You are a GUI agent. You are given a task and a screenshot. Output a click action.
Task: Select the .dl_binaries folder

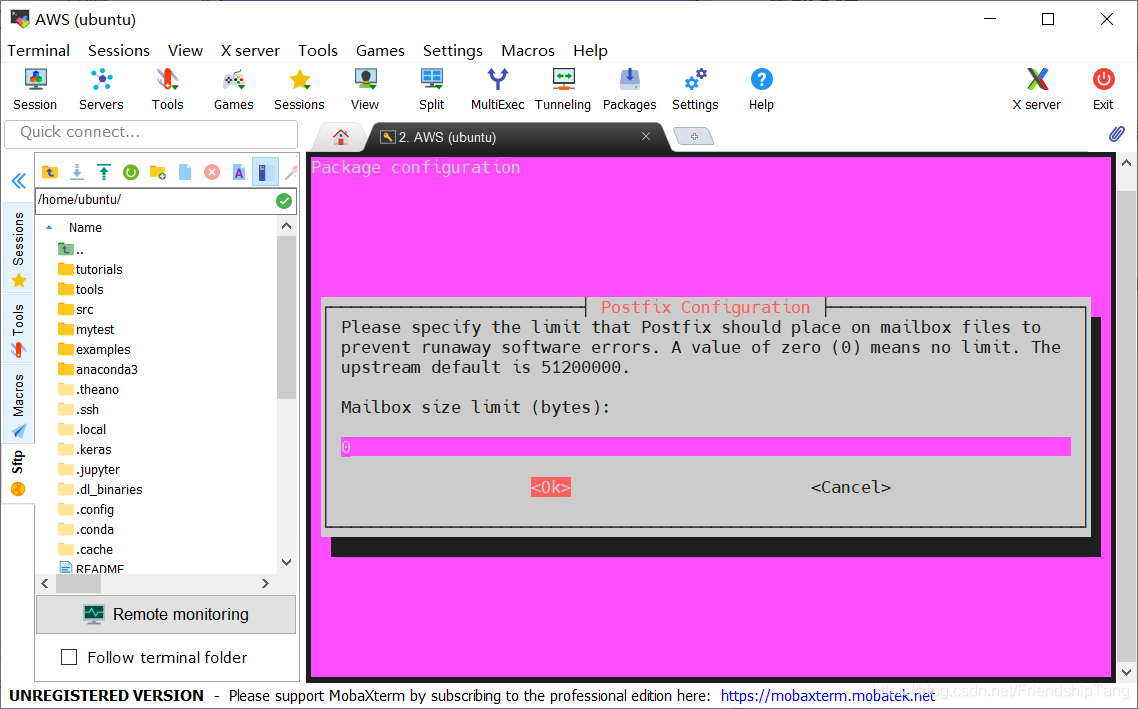pos(100,489)
